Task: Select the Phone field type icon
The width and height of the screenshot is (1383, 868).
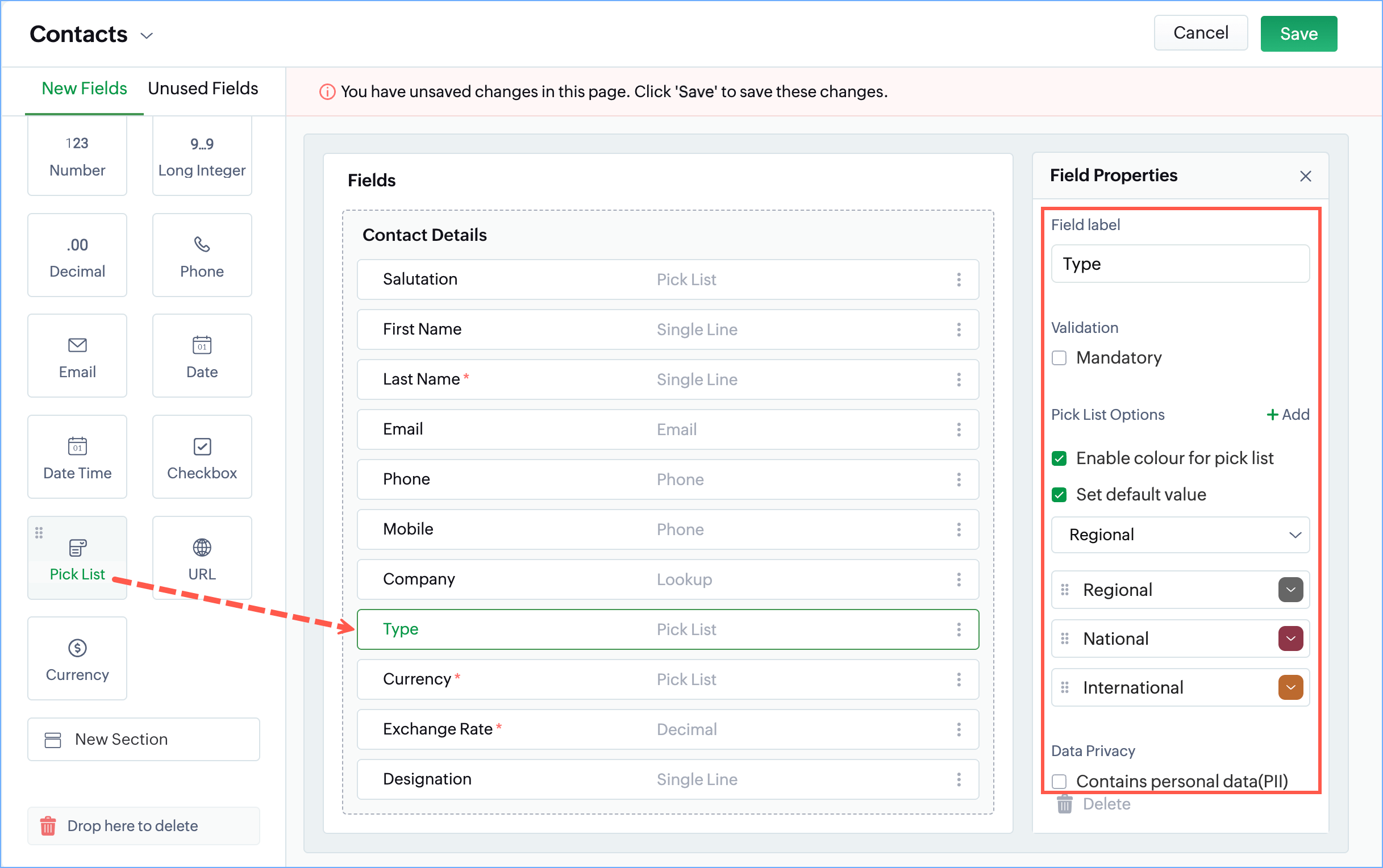Action: (202, 245)
